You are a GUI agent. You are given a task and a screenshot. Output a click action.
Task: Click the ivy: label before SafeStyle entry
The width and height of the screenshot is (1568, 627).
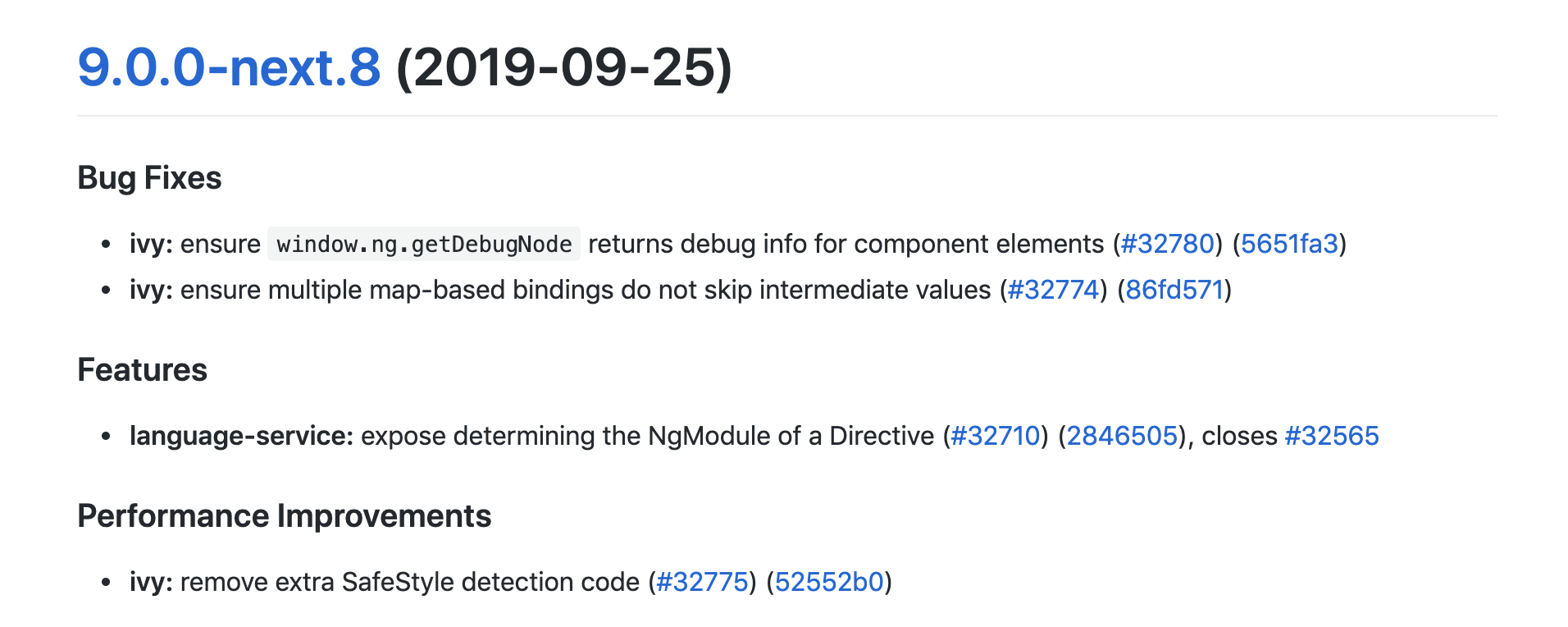(x=151, y=582)
